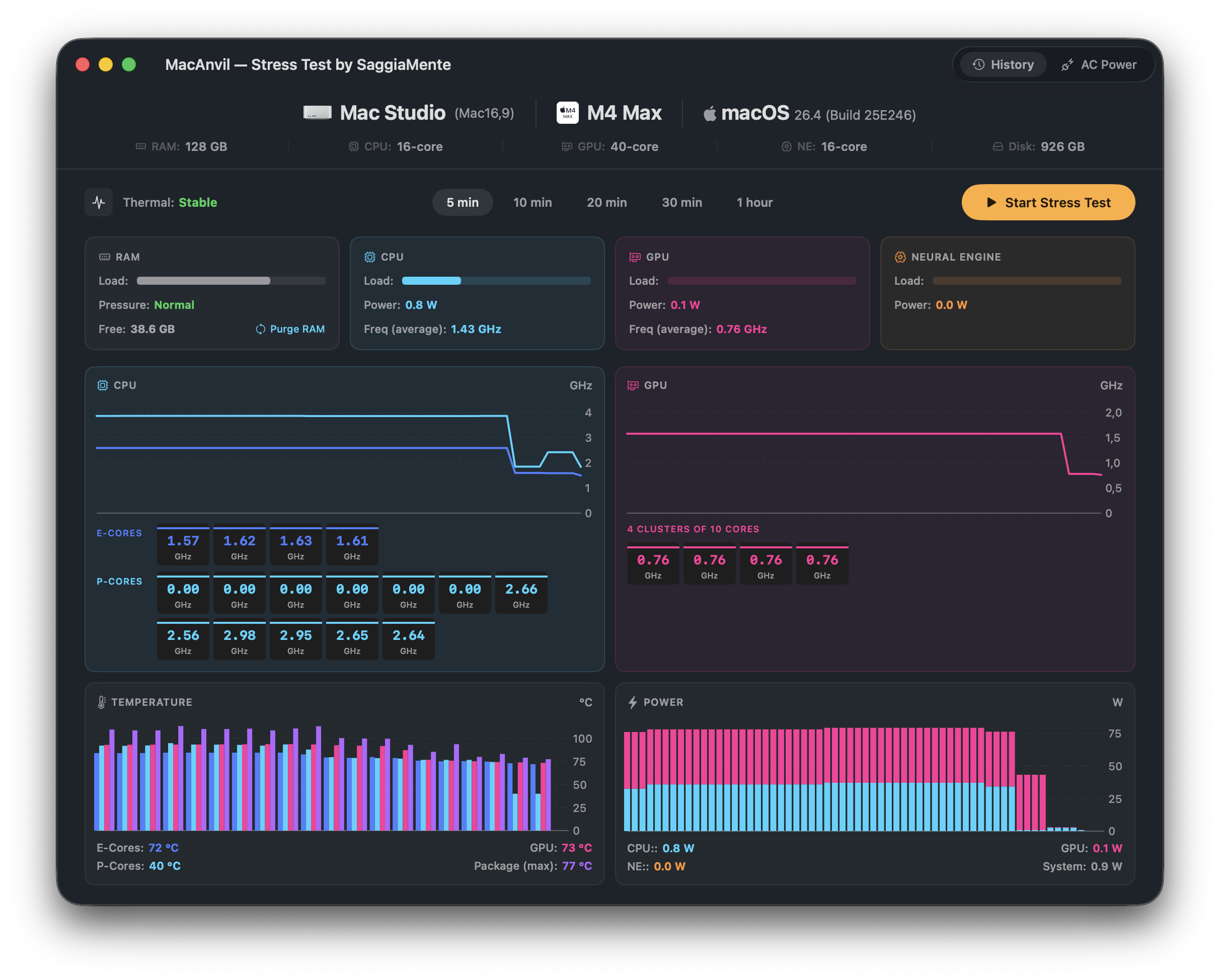The image size is (1220, 980).
Task: Click the Package (max) 77 °C reading
Action: click(533, 866)
